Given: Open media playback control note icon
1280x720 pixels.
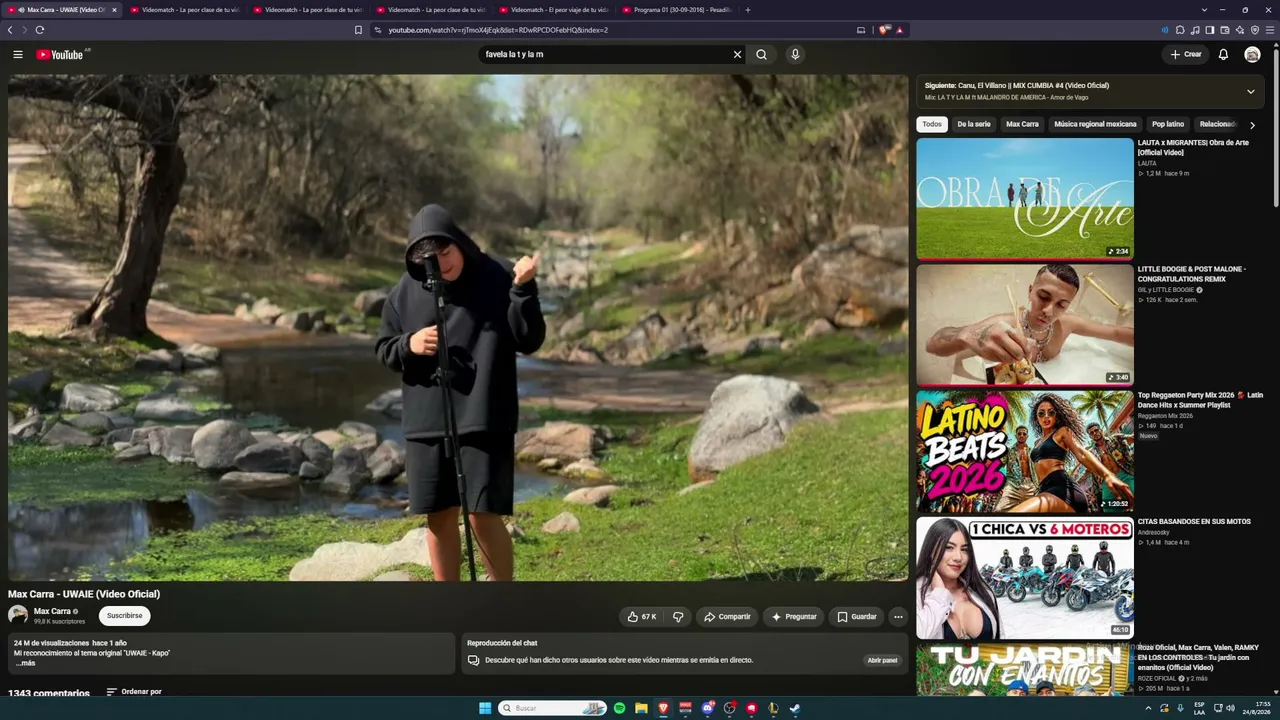Looking at the screenshot, I should (x=1195, y=30).
